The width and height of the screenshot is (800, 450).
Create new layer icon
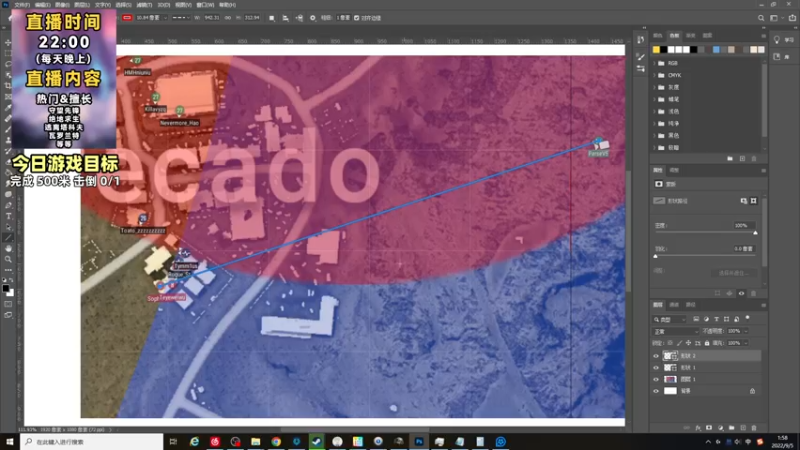[743, 428]
